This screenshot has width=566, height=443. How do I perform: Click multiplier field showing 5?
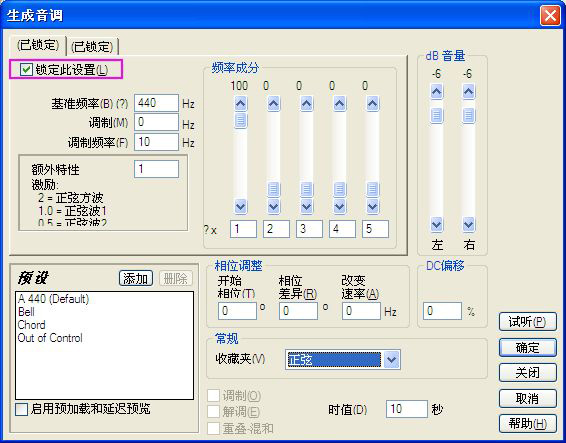coord(375,229)
